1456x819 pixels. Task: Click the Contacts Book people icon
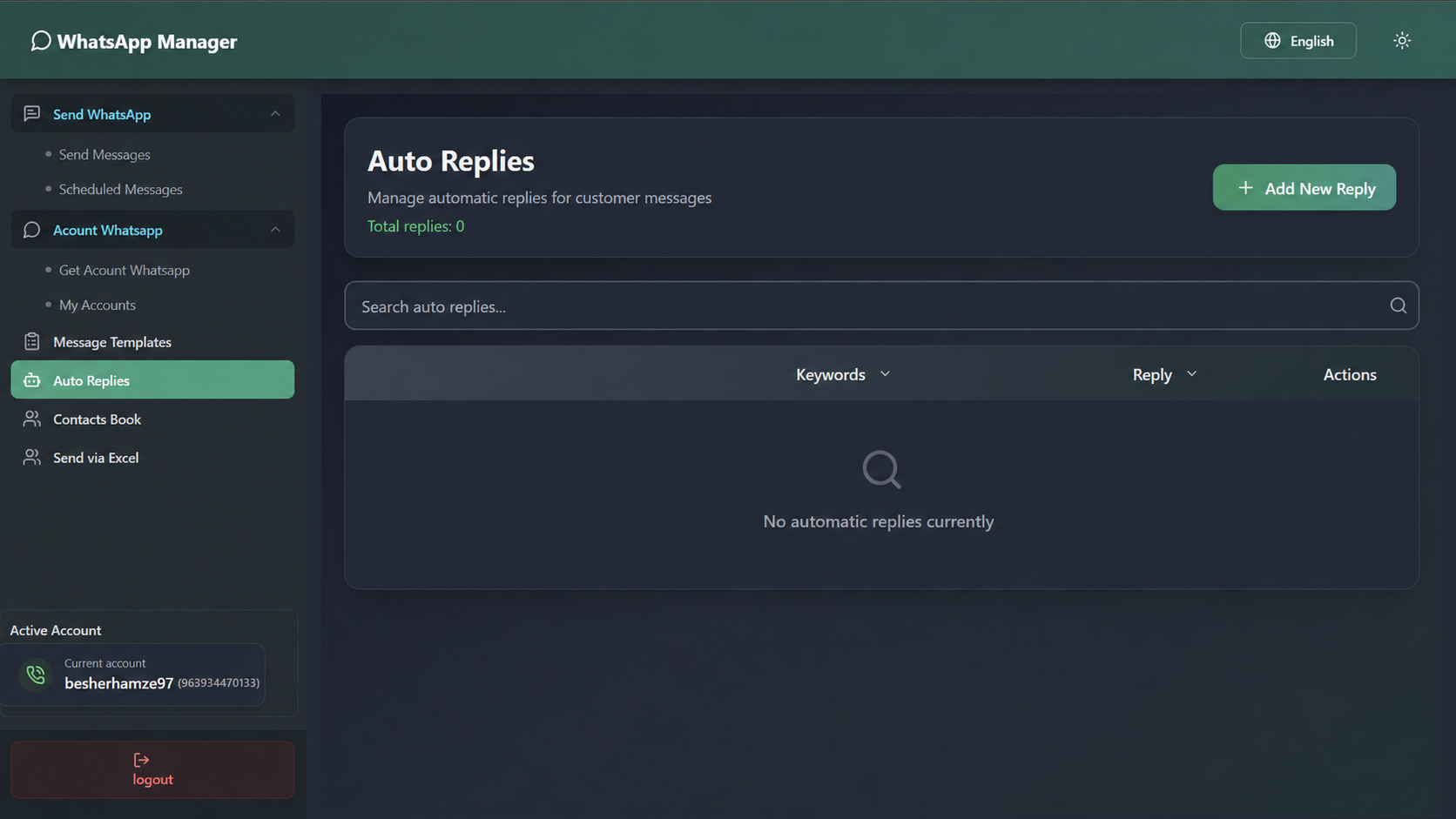click(32, 420)
